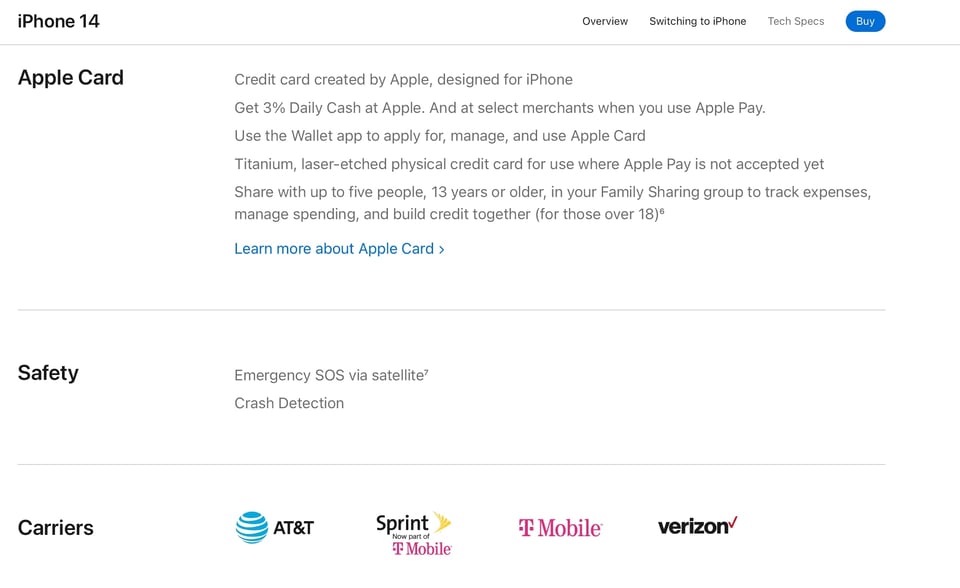
Task: Click the Crash Detection feature text
Action: point(289,403)
